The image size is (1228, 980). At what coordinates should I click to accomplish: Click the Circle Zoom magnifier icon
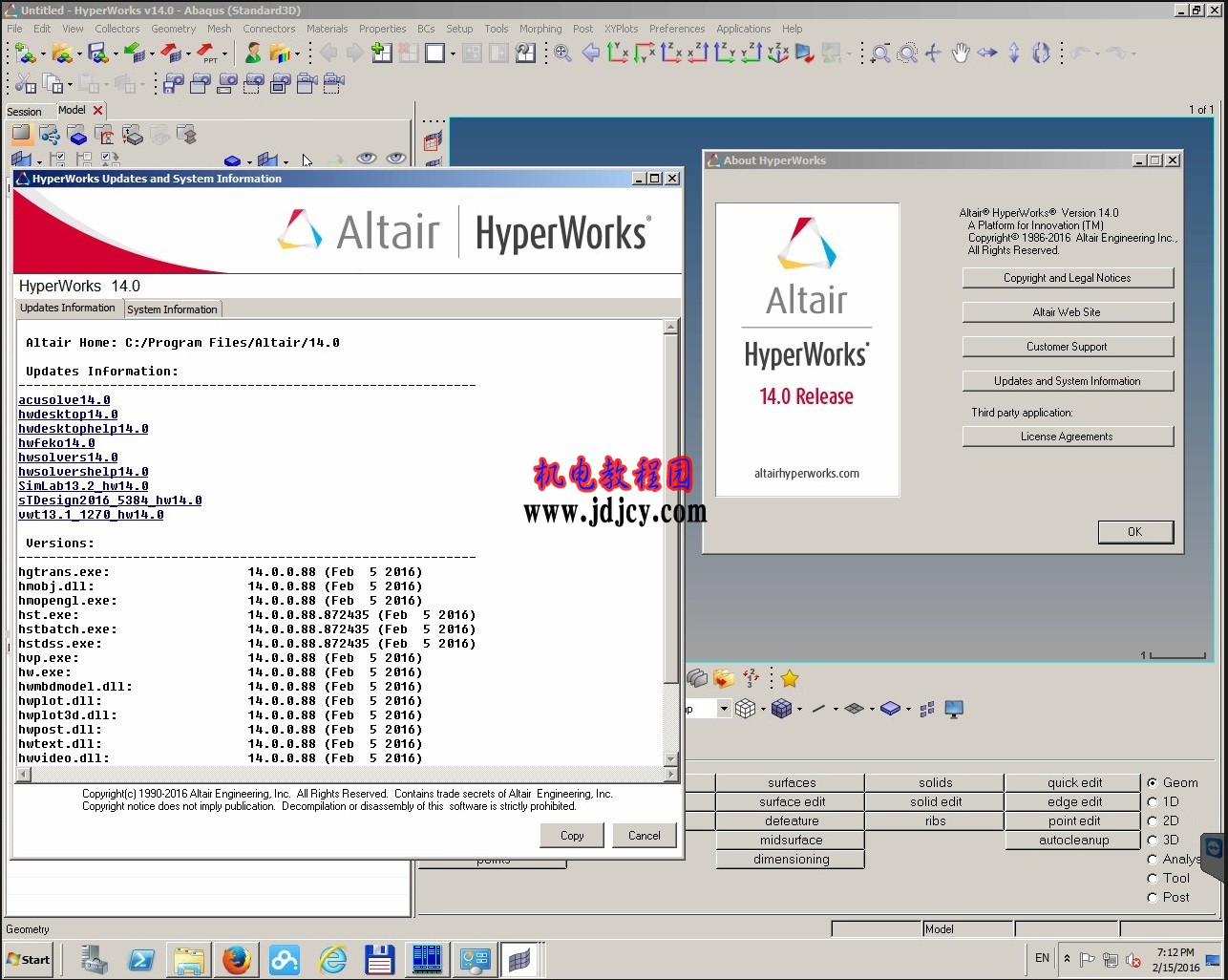coord(907,53)
